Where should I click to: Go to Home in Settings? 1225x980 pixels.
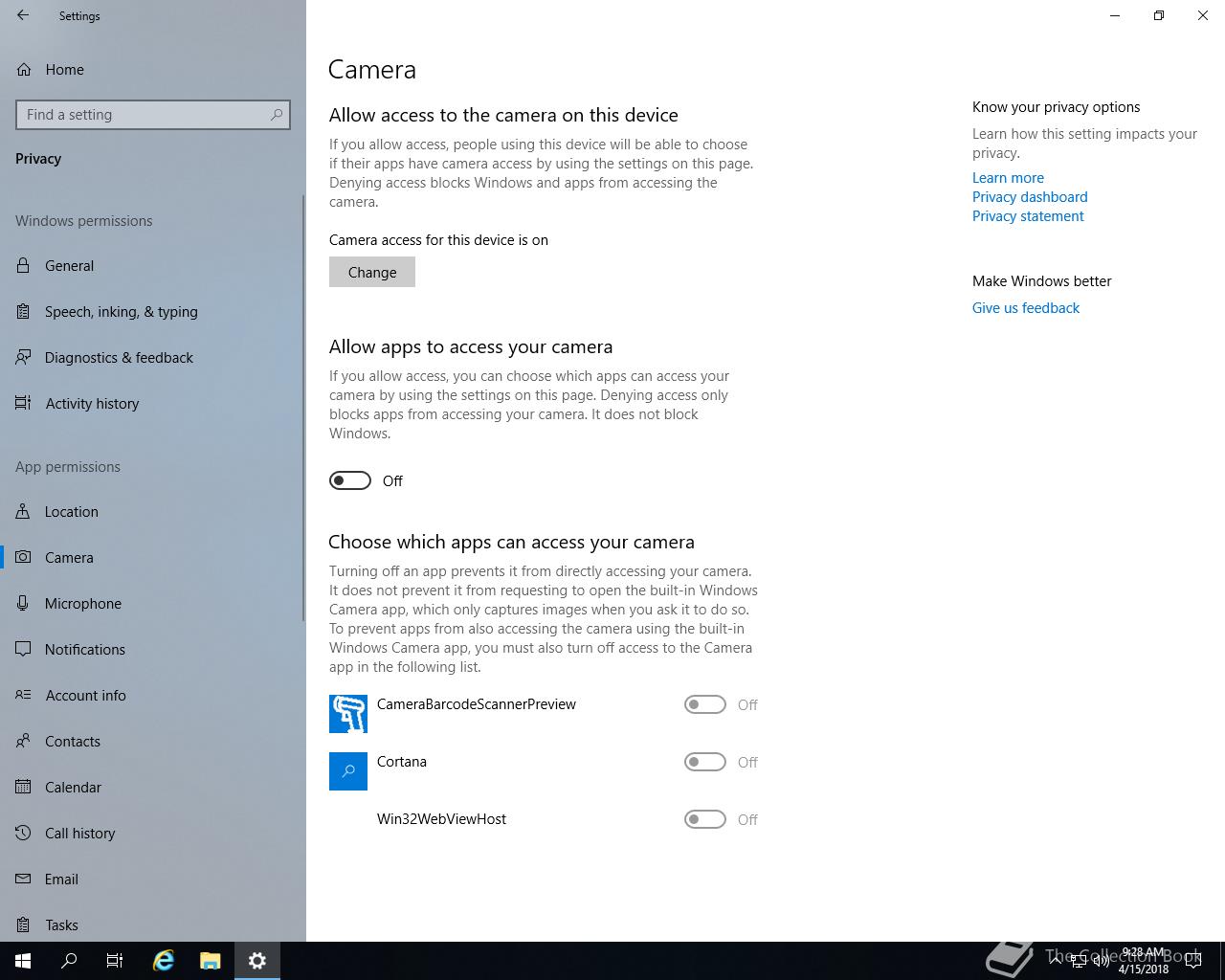pyautogui.click(x=64, y=69)
